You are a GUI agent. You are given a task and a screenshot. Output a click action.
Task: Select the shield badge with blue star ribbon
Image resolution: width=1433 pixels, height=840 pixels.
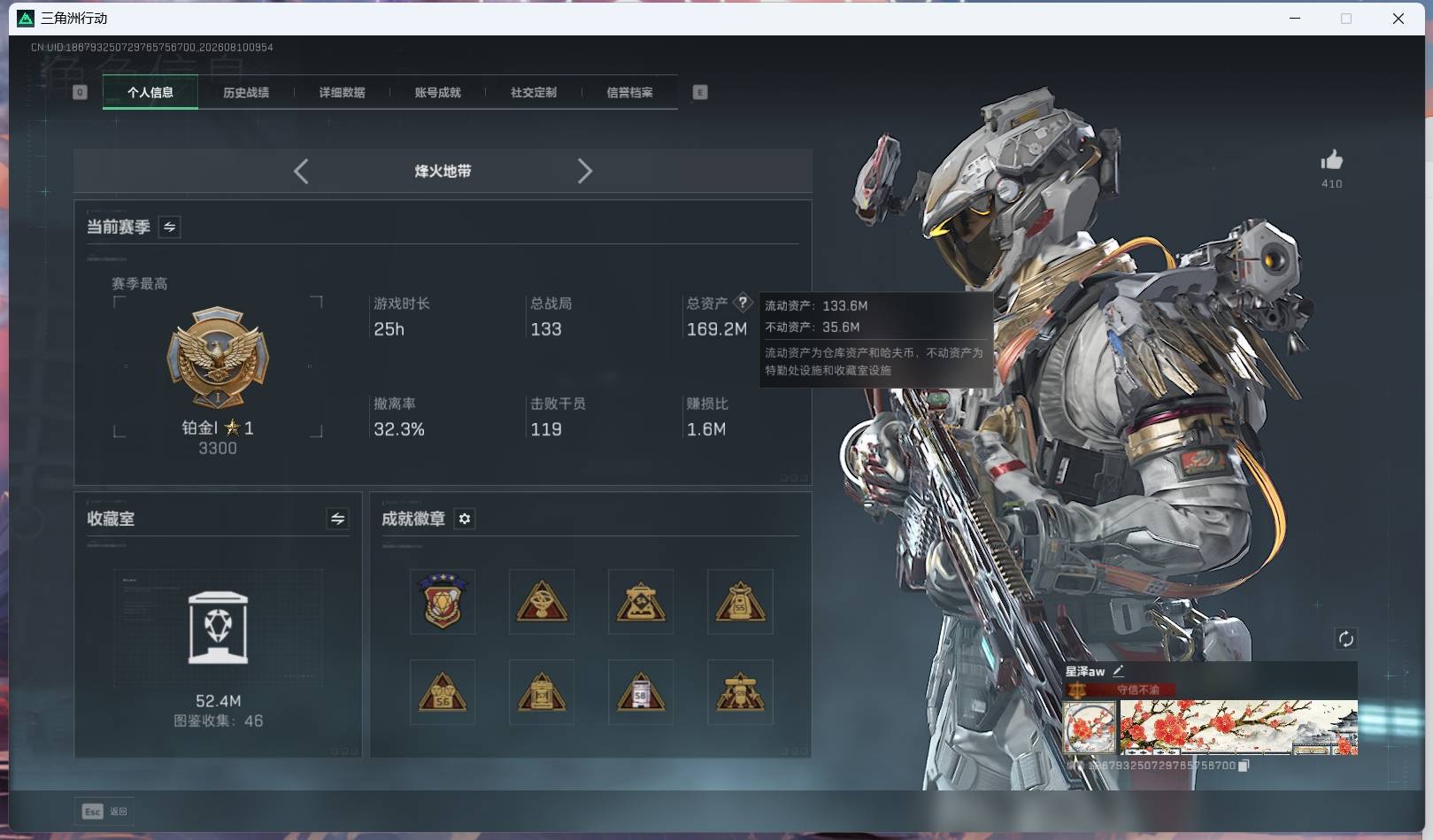443,602
